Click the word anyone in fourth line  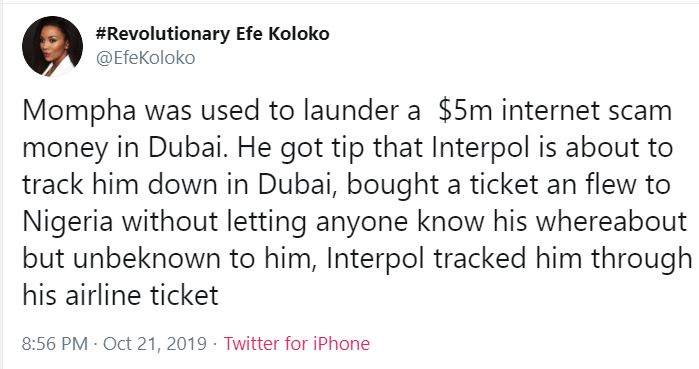(362, 223)
